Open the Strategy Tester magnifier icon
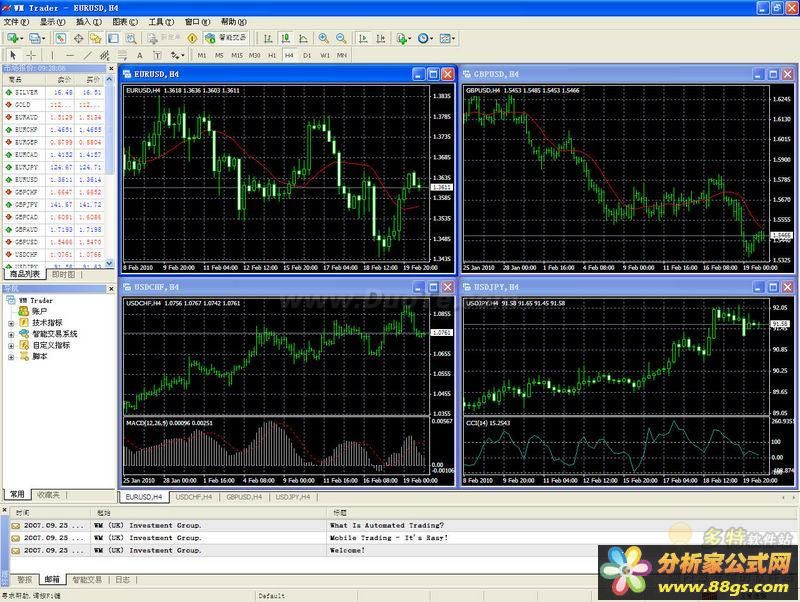The image size is (800, 602). coord(131,38)
